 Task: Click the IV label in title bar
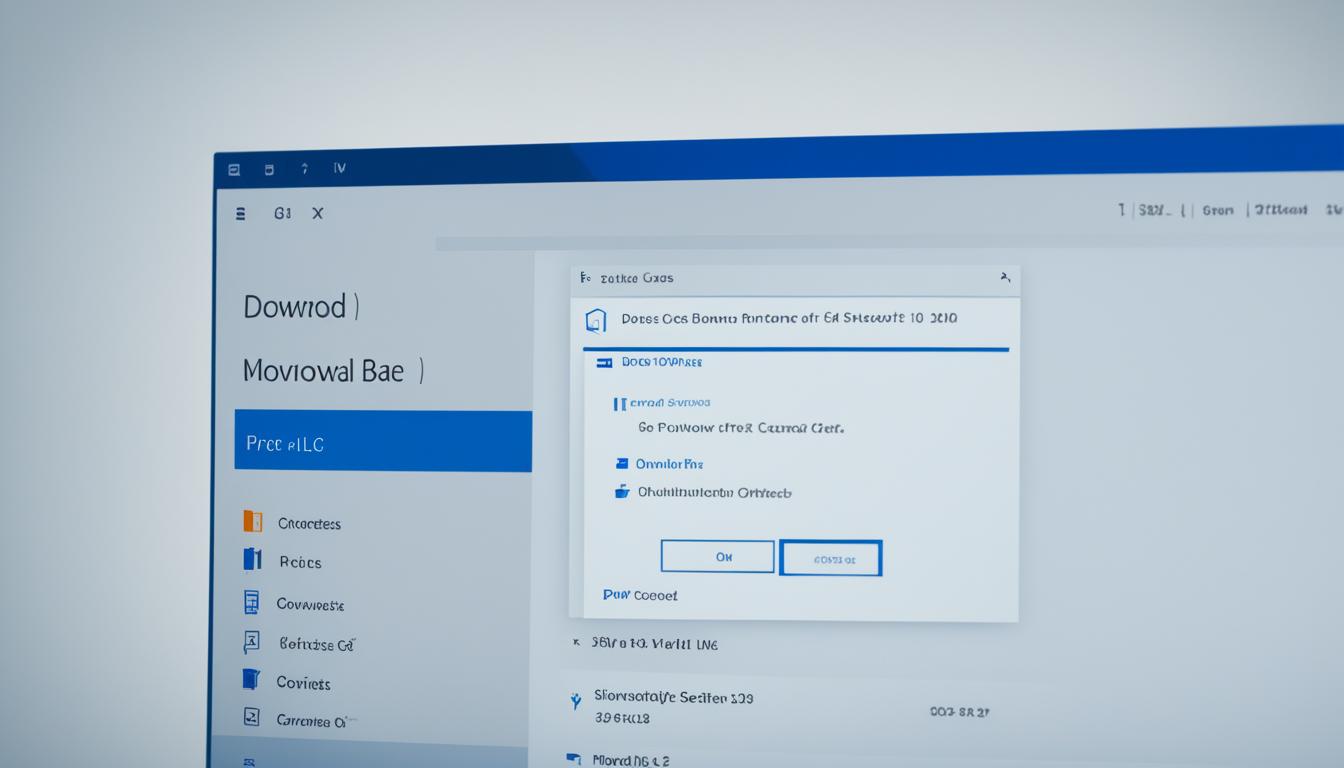340,168
